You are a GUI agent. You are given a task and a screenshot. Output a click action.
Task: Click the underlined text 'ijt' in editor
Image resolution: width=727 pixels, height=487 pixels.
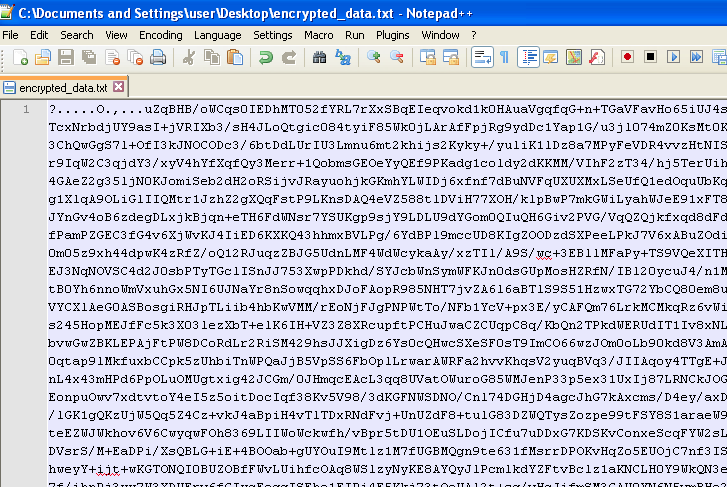108,469
